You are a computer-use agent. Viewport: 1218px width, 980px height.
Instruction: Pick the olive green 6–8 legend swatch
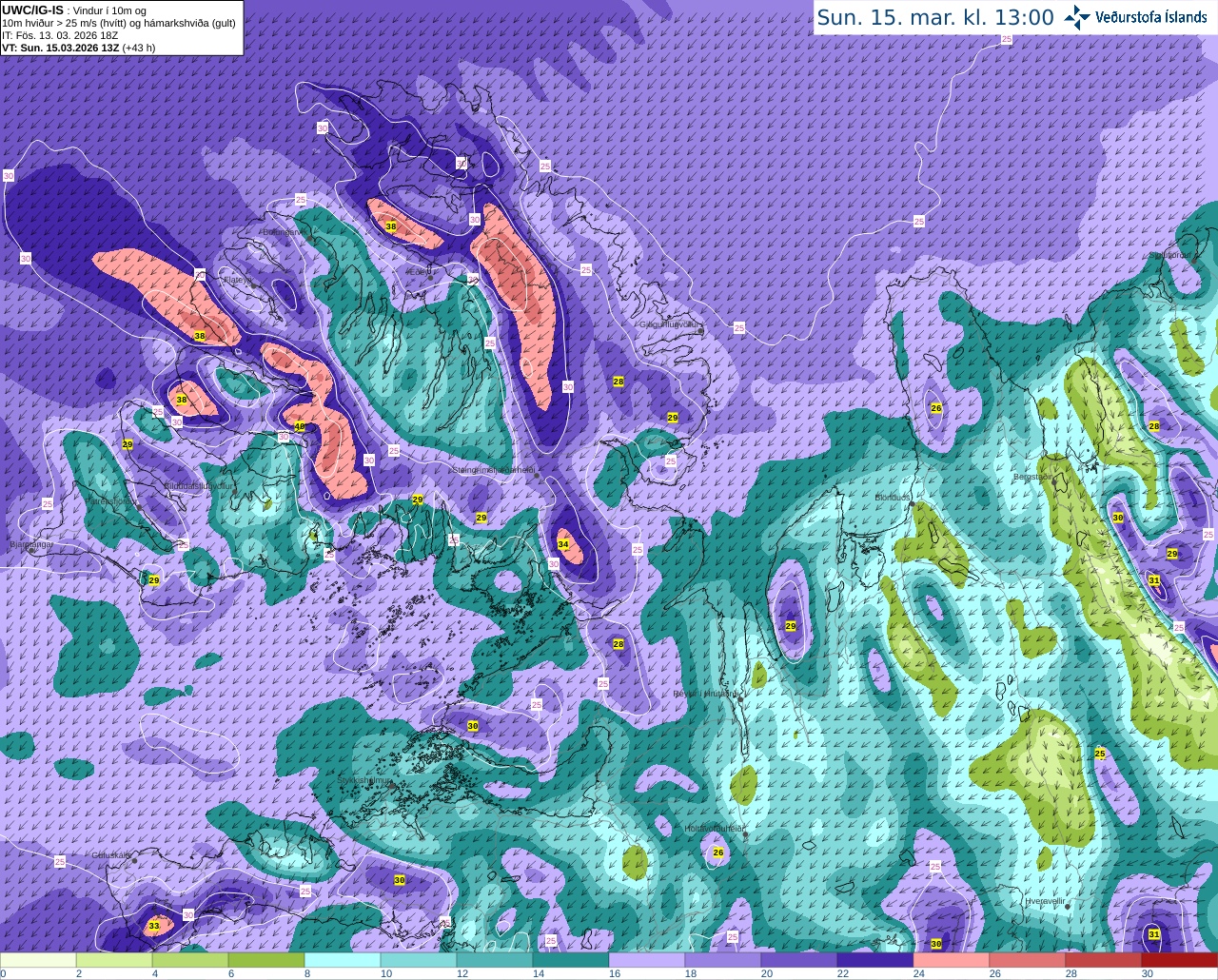(x=266, y=960)
